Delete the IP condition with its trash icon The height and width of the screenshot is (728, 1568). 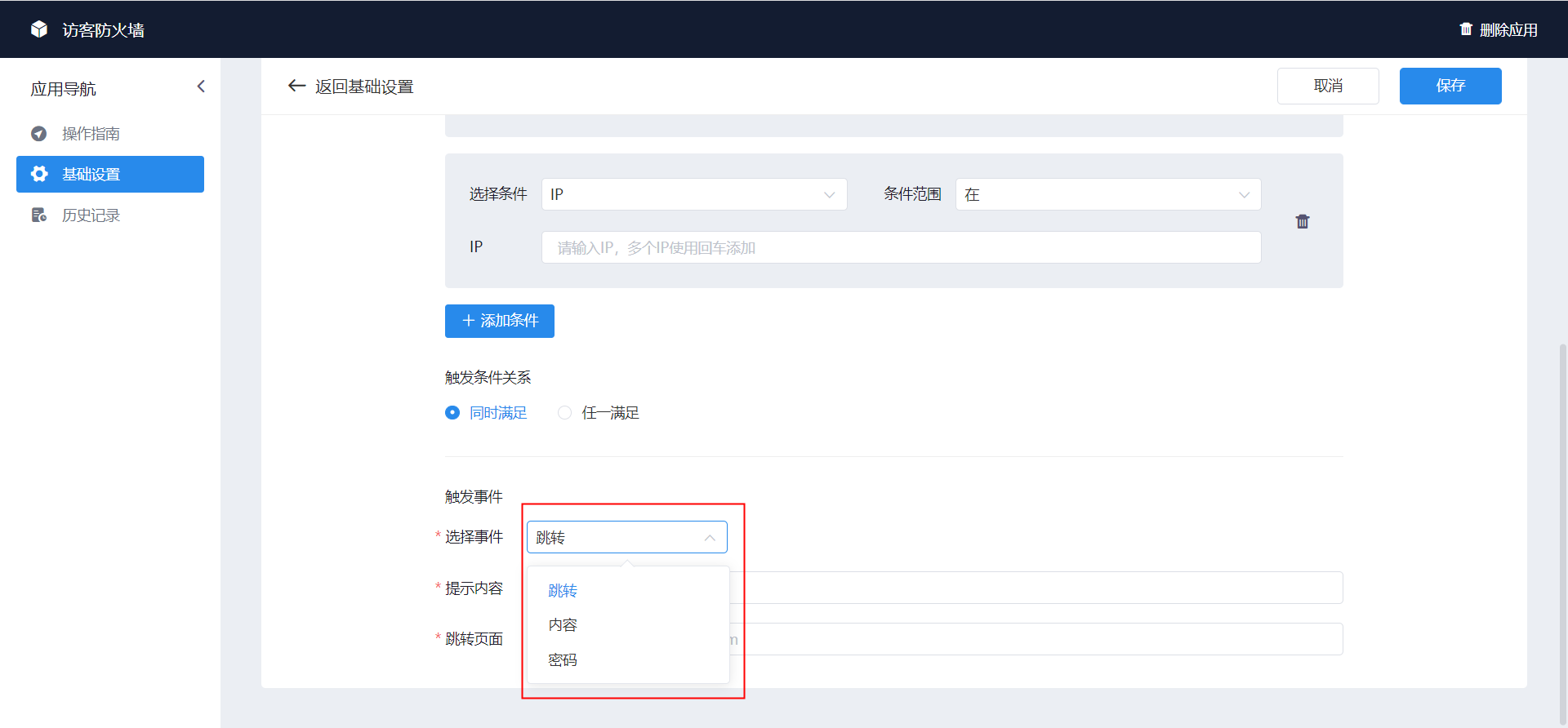click(x=1303, y=221)
